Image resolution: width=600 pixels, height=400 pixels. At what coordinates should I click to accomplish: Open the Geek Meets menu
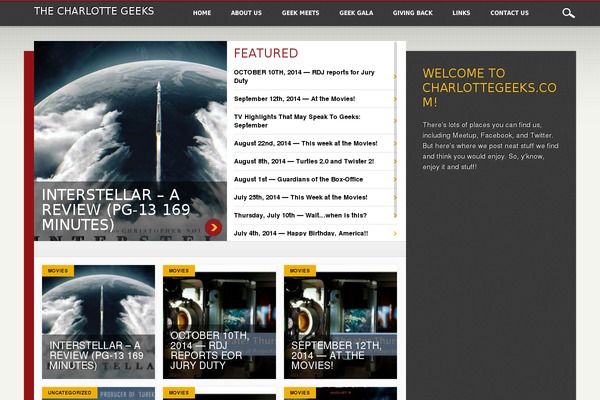pos(300,13)
